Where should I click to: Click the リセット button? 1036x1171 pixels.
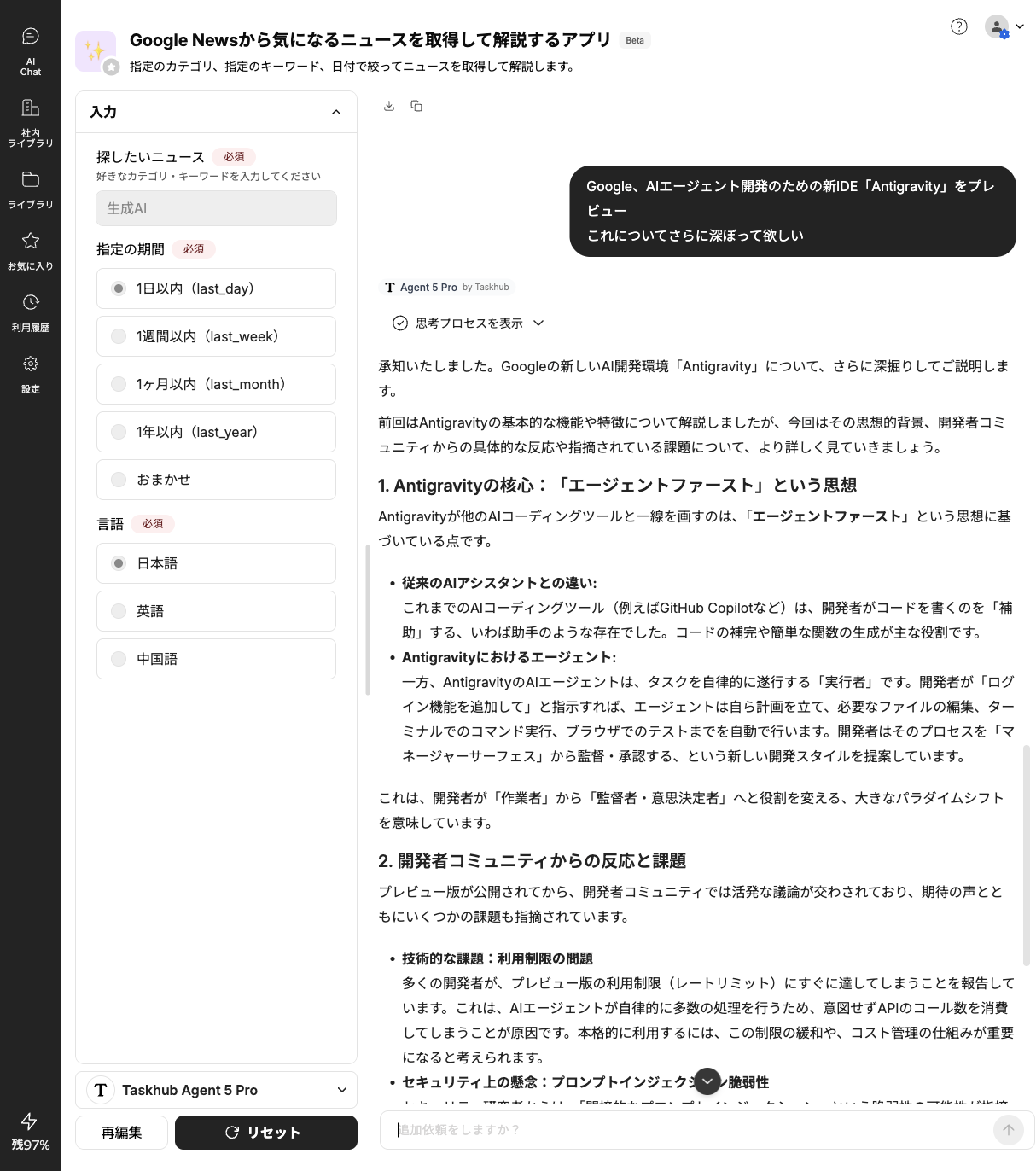(265, 1133)
